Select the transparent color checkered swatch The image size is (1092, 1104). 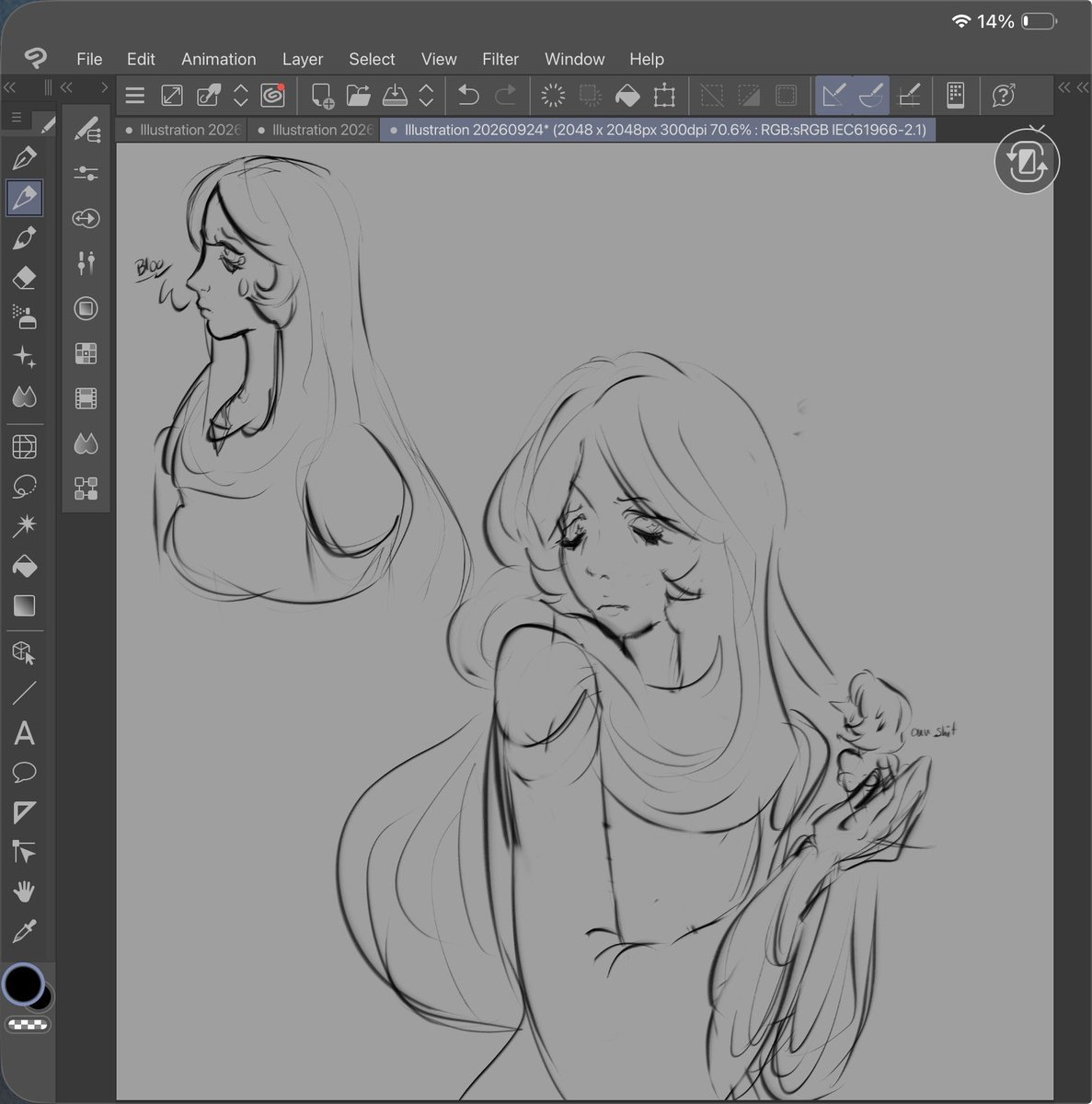point(28,1024)
